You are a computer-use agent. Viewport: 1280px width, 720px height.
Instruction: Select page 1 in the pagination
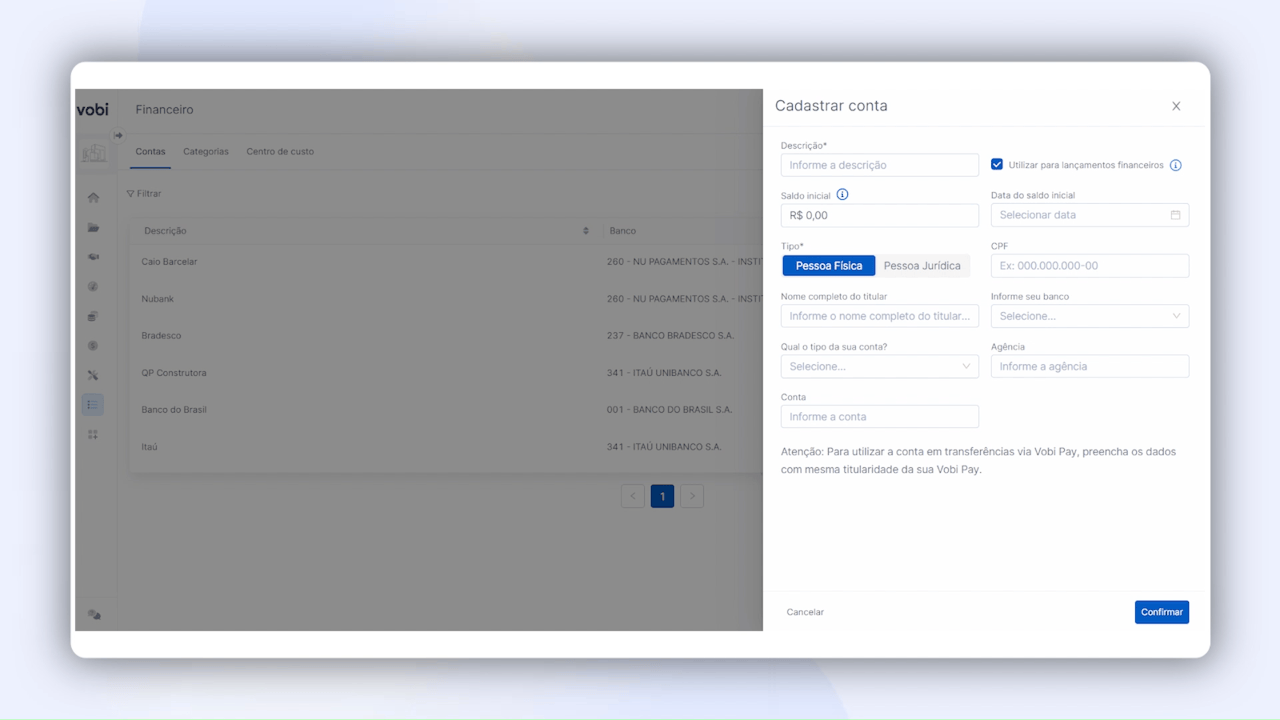click(662, 496)
